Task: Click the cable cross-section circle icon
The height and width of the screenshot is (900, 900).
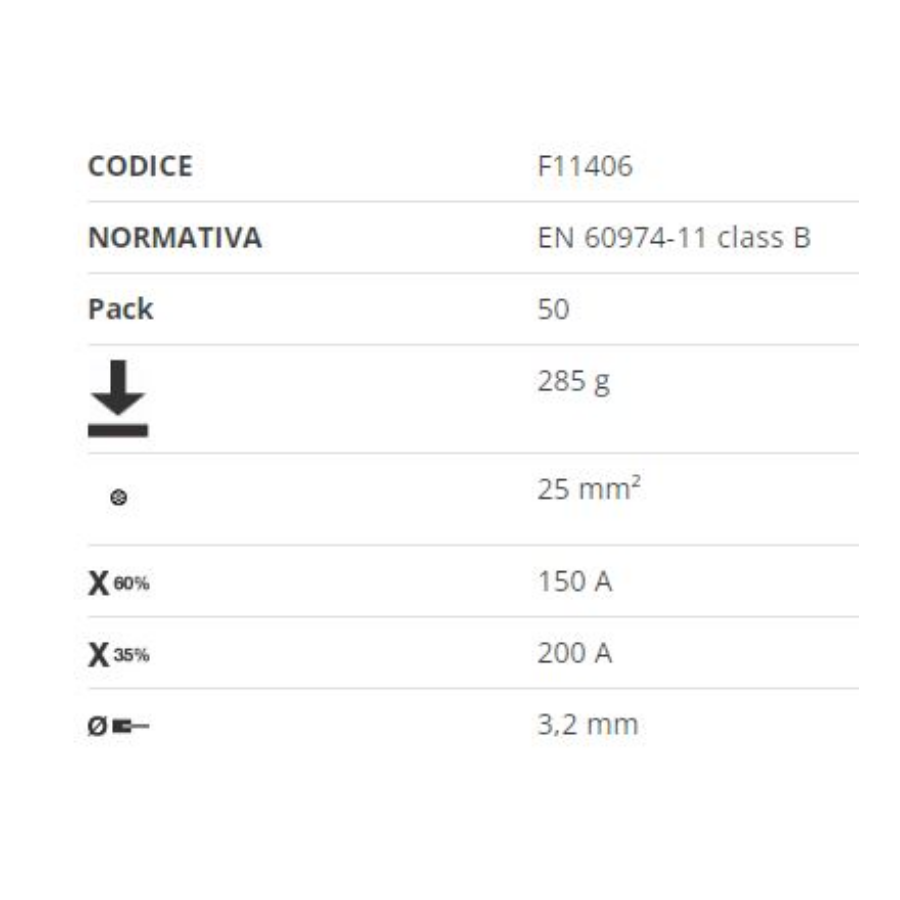Action: (x=119, y=497)
